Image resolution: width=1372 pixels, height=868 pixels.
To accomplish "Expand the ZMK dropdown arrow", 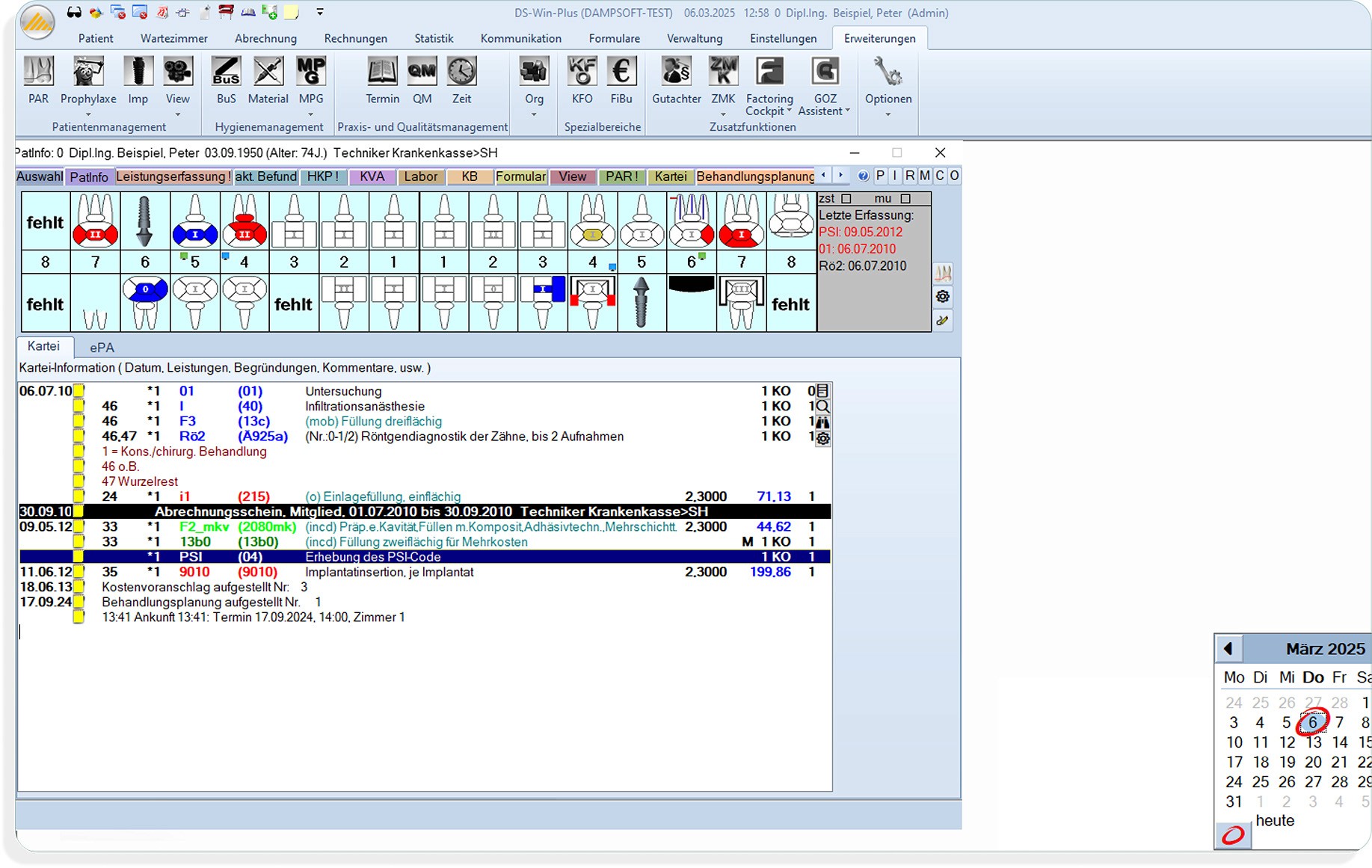I will pos(723,114).
